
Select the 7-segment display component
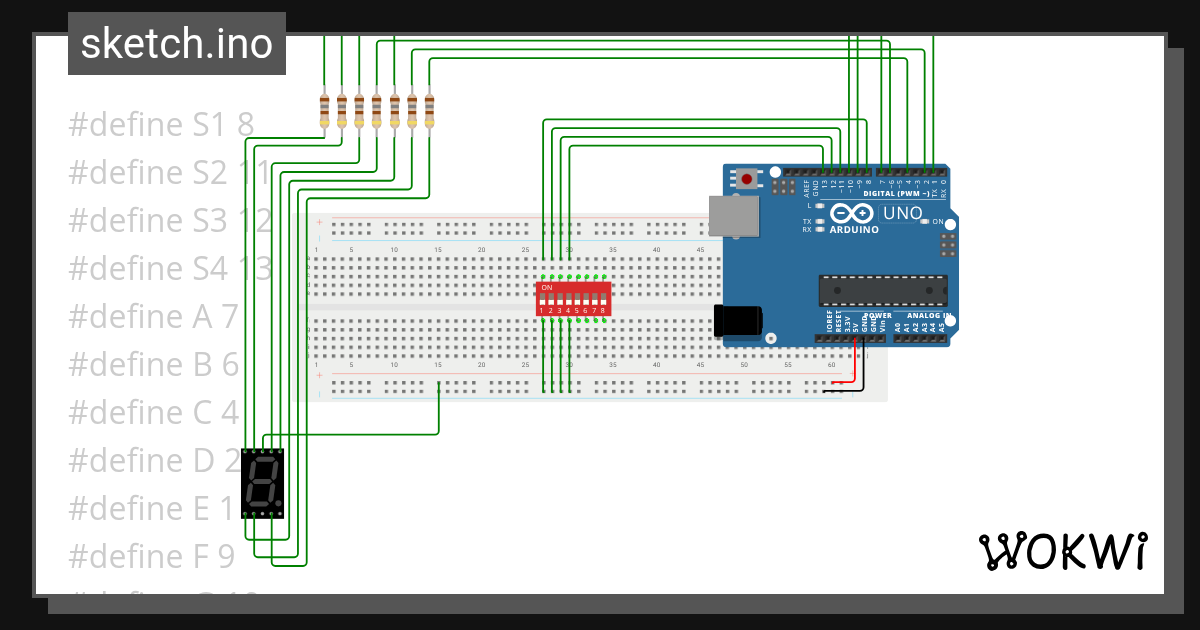point(262,483)
